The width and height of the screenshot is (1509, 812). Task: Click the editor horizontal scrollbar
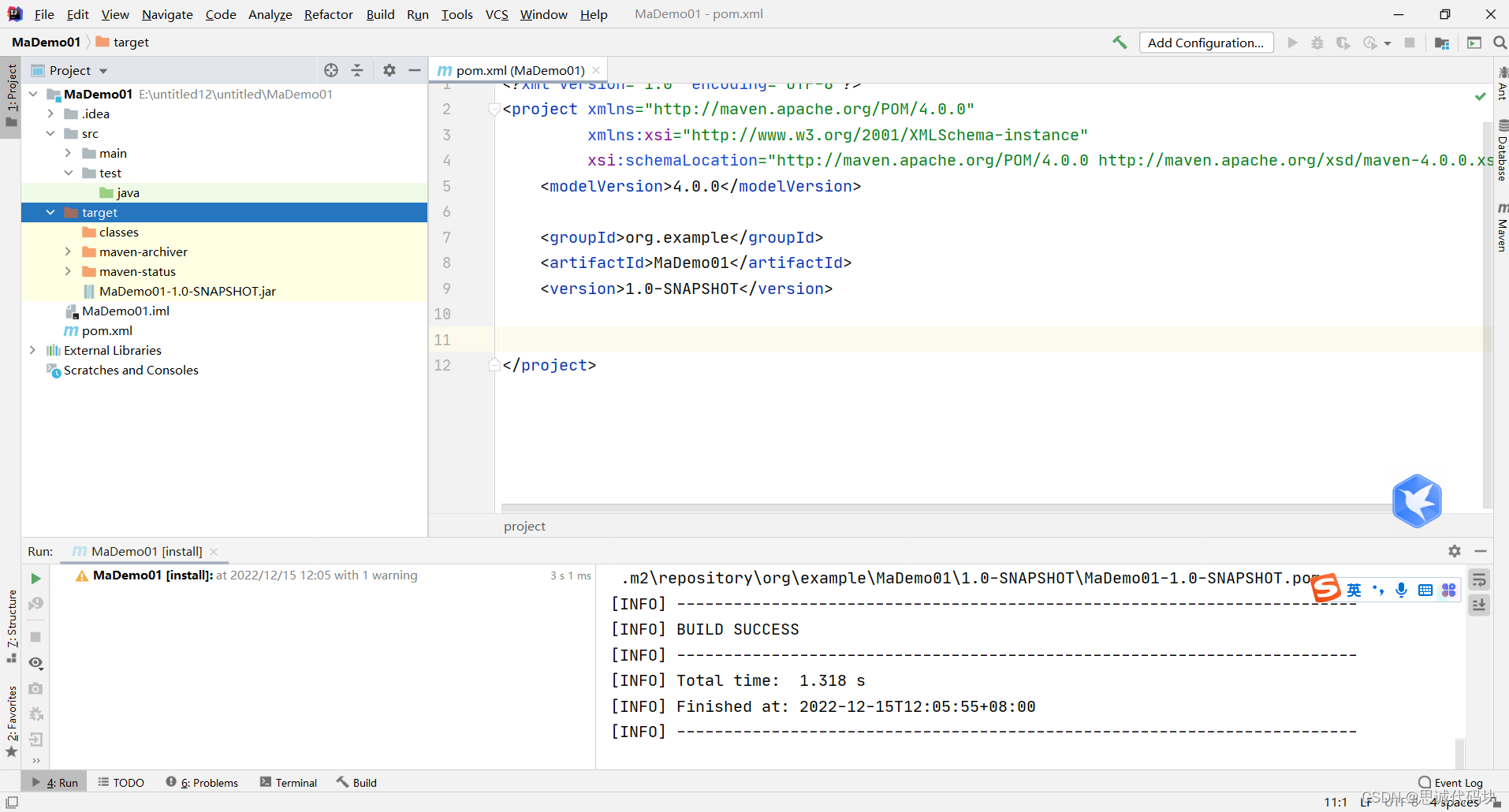(946, 508)
